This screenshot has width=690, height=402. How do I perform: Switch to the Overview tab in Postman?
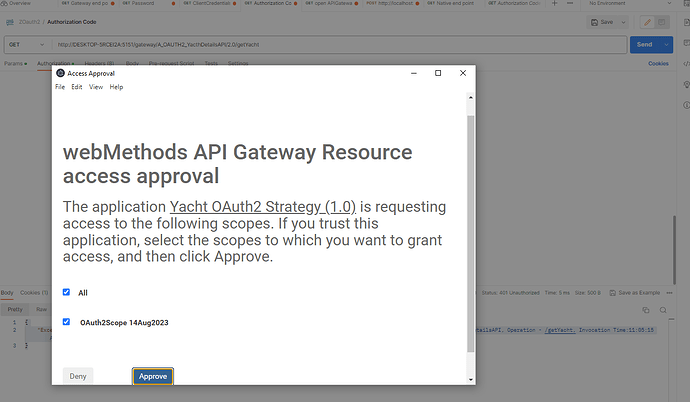pos(16,3)
